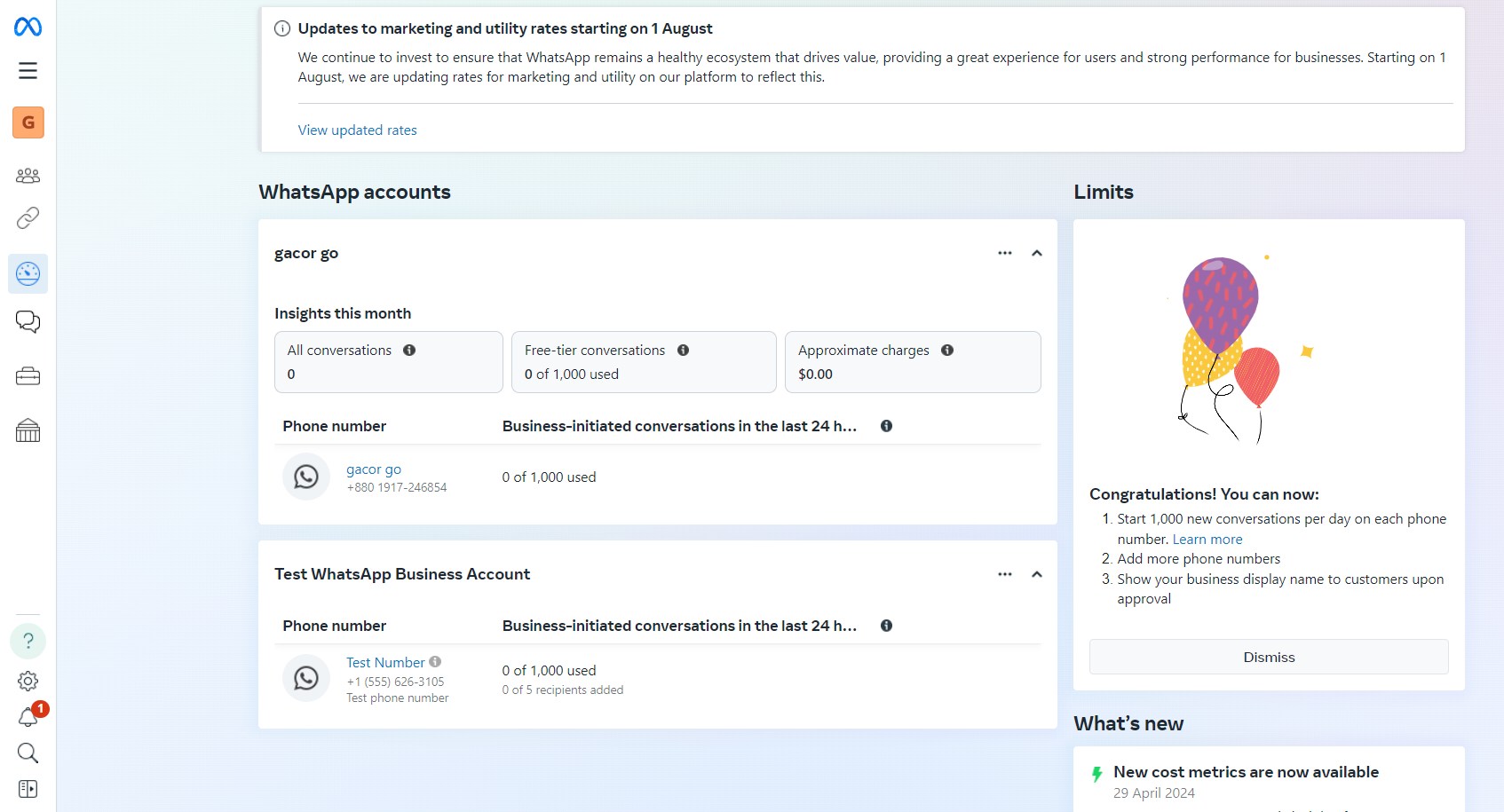1504x812 pixels.
Task: Open the bank building billing icon
Action: pyautogui.click(x=28, y=430)
